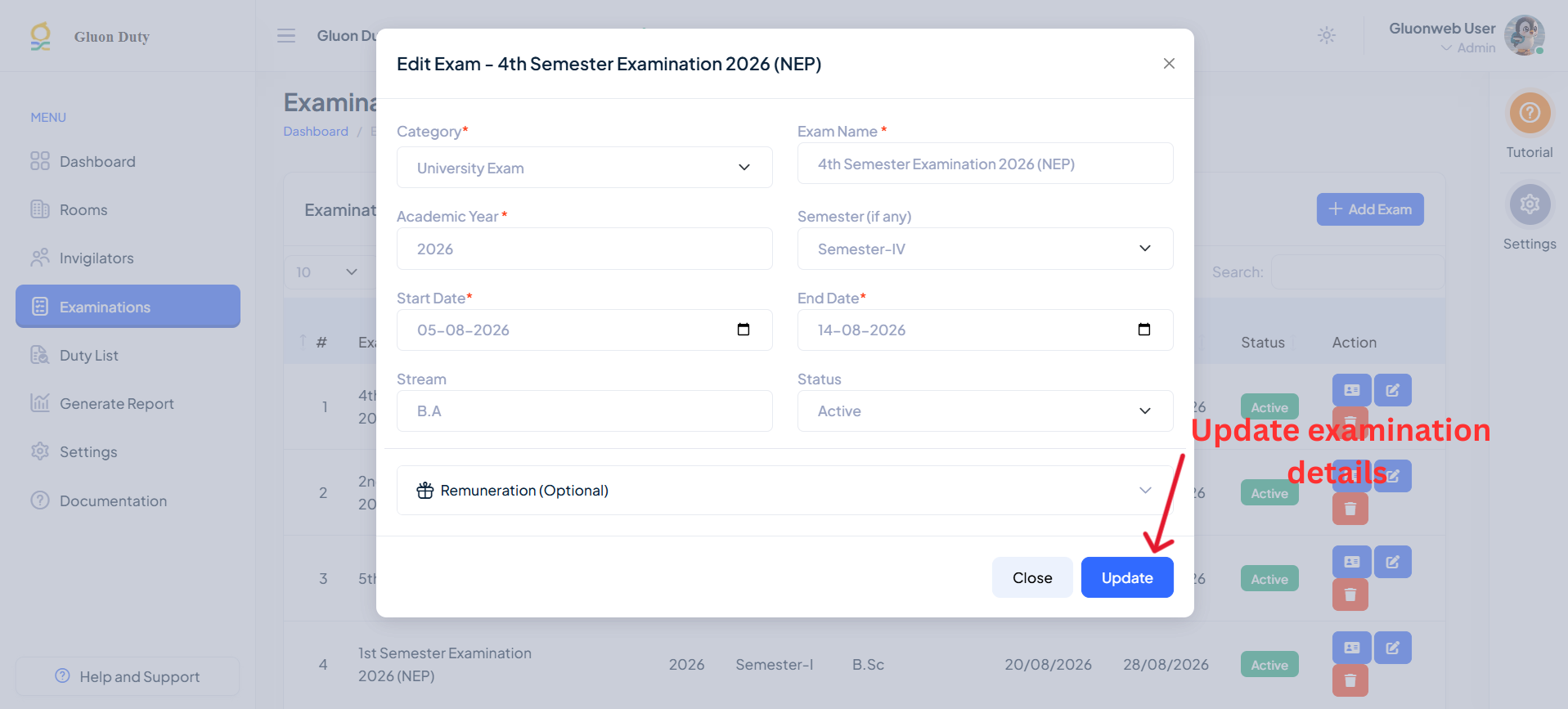This screenshot has width=1568, height=709.
Task: Expand the Remuneration (Optional) section
Action: 784,490
